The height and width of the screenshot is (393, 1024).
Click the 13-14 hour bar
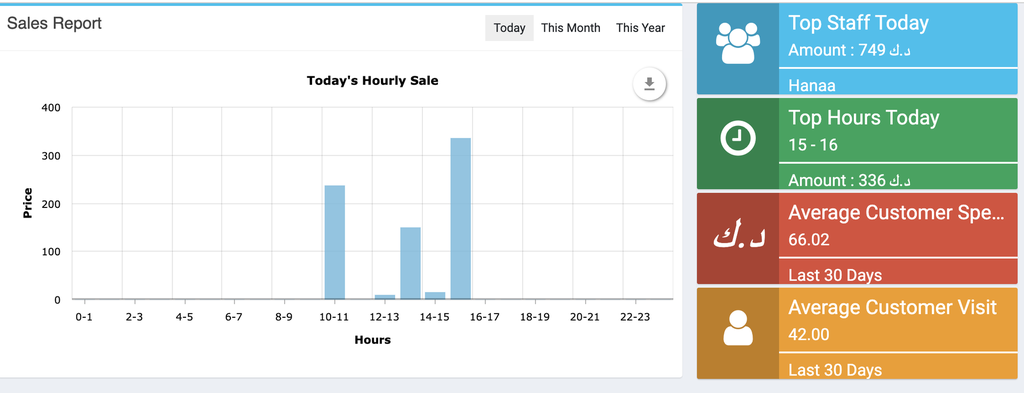click(x=410, y=263)
